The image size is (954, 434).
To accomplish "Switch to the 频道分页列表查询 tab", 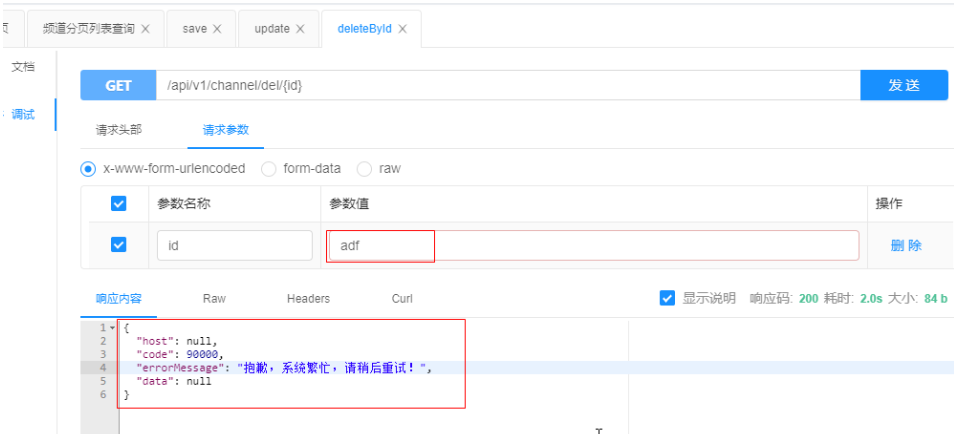I will click(x=89, y=29).
